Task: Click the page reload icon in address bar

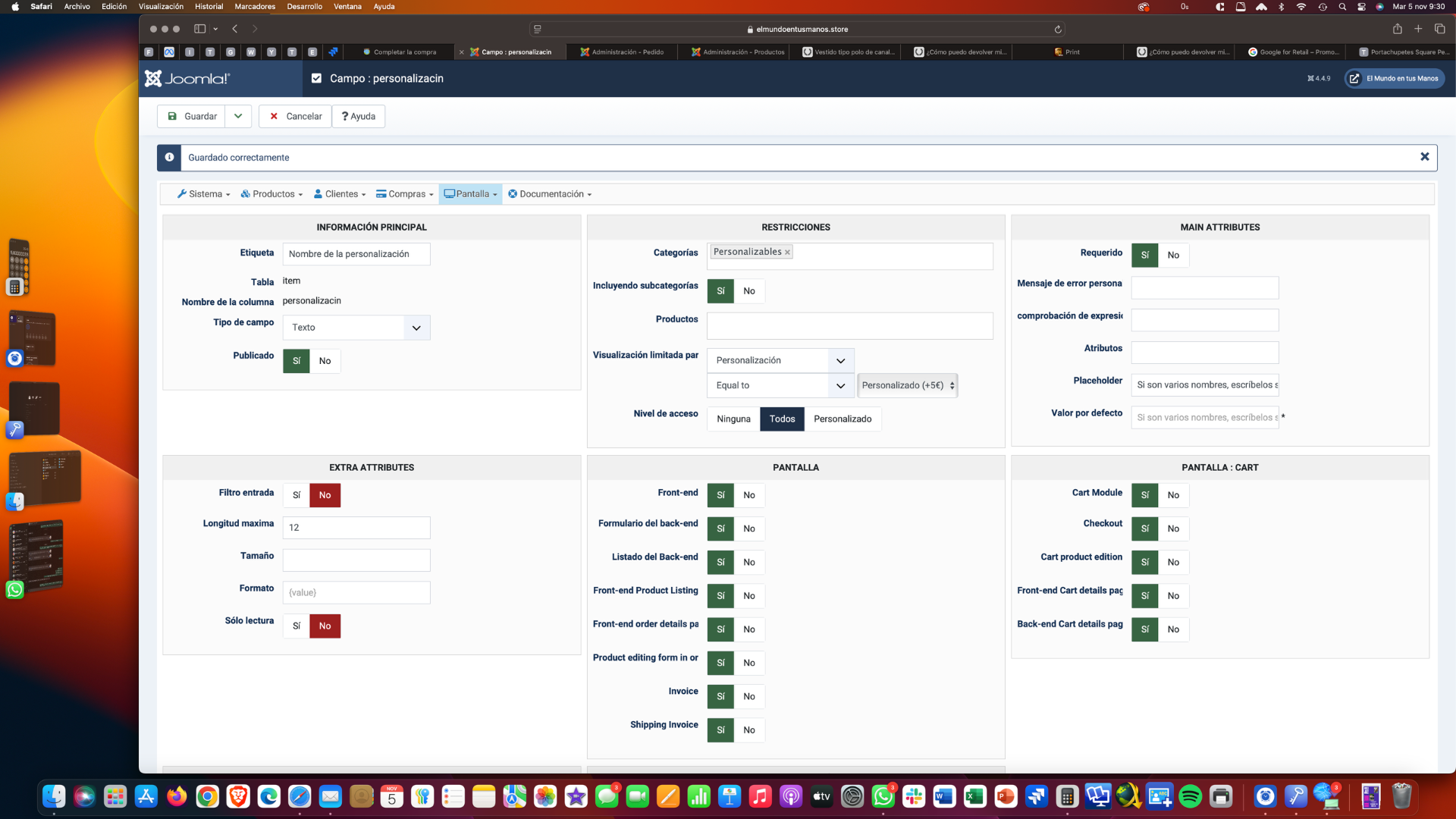Action: (x=1058, y=30)
